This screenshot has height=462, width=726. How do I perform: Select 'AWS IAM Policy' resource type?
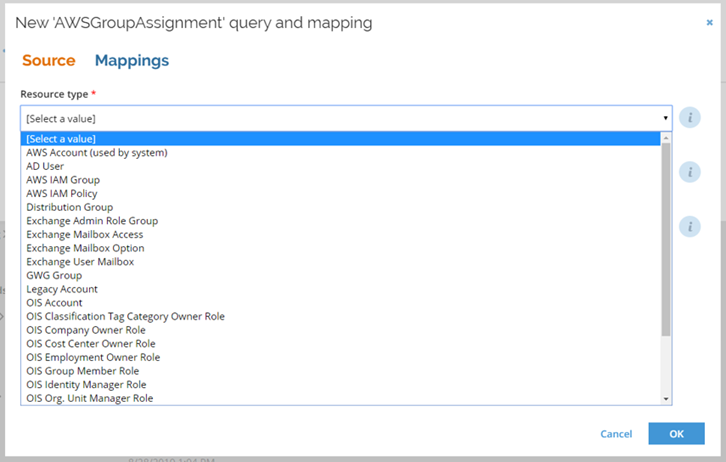[341, 194]
